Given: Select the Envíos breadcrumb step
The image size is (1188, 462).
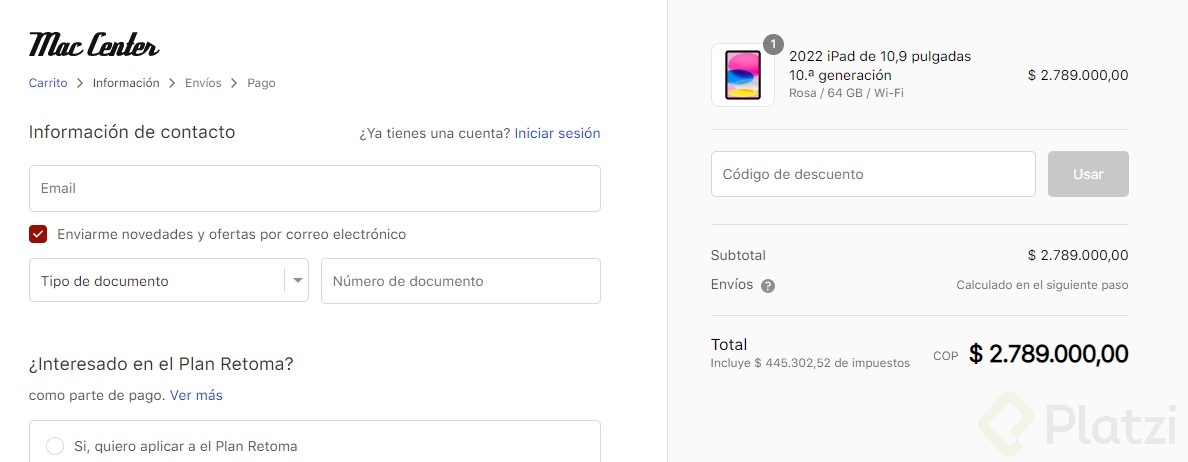Looking at the screenshot, I should (203, 83).
